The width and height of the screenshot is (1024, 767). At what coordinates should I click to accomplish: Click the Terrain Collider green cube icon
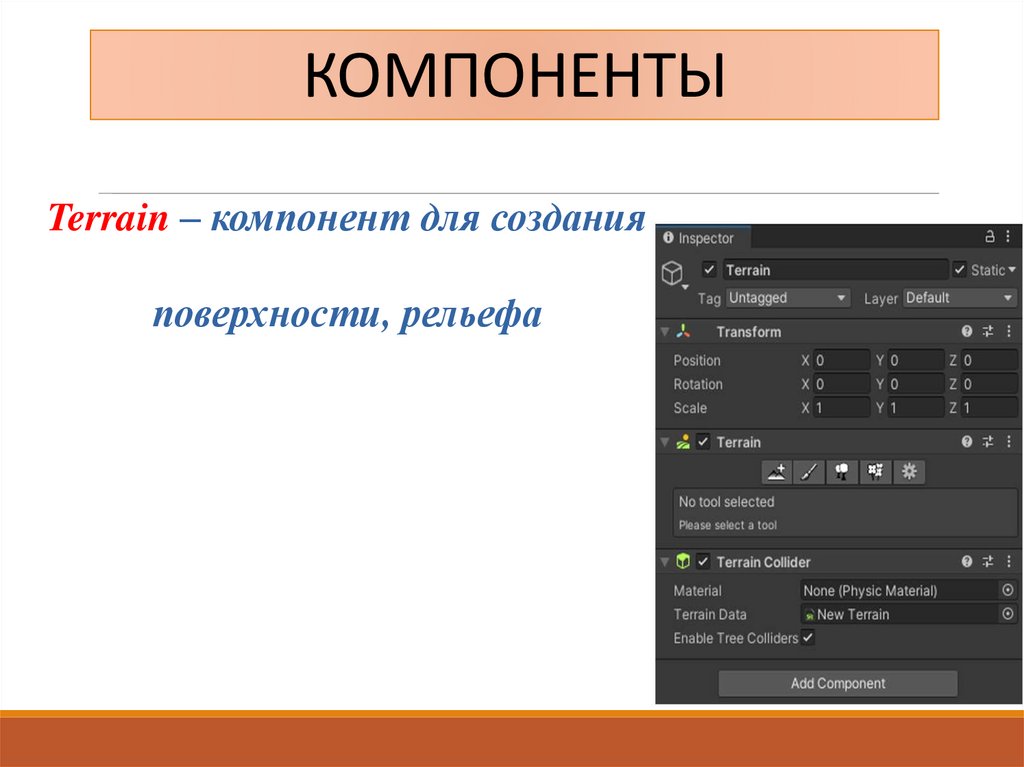[x=683, y=561]
